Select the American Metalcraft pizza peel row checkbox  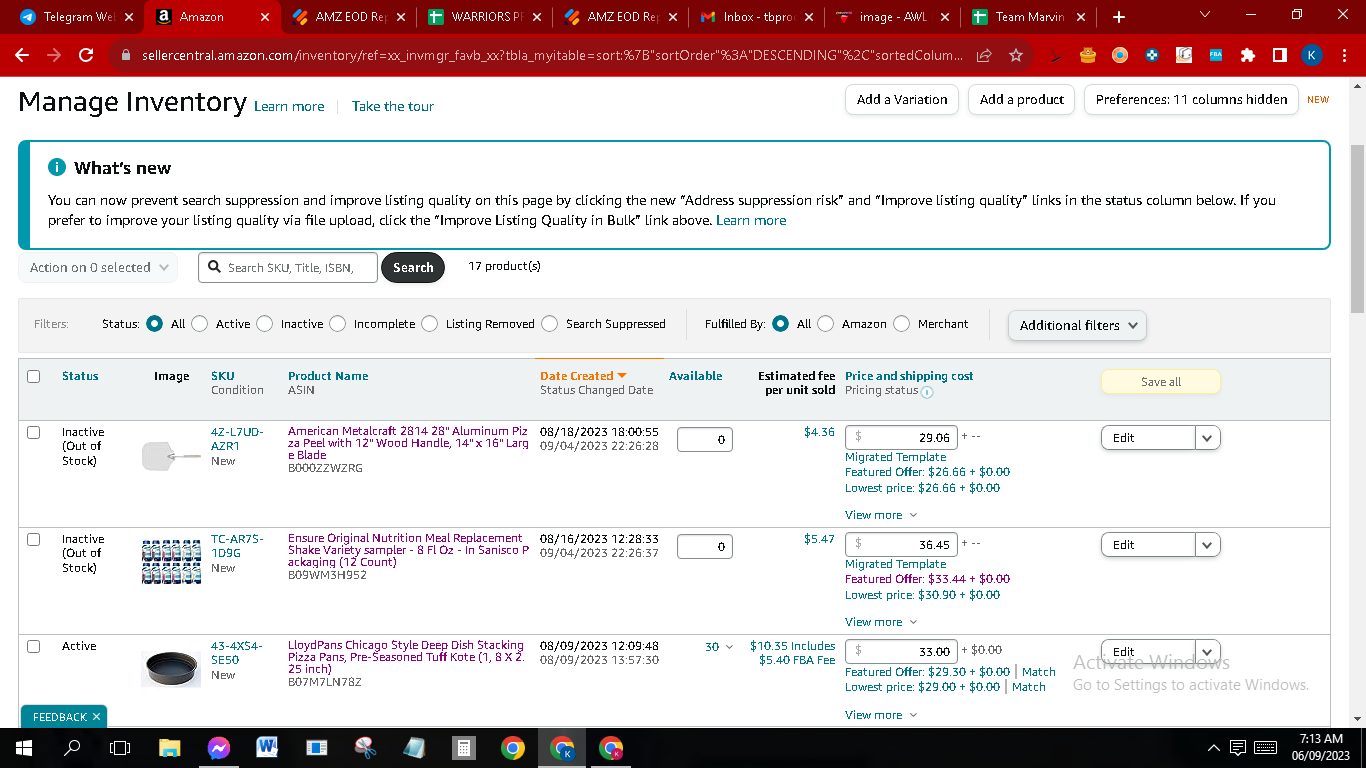tap(34, 432)
